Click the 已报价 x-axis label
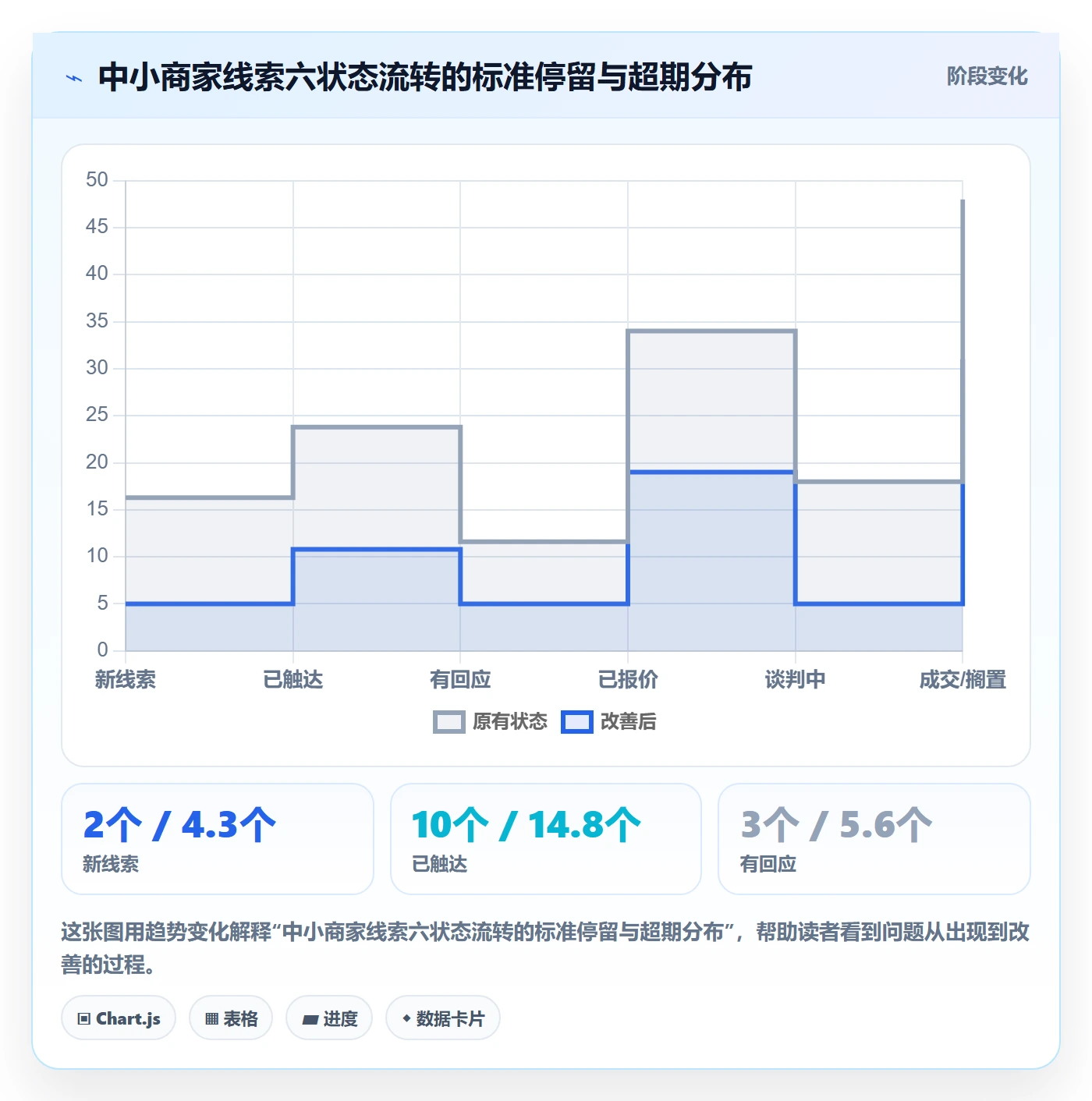The height and width of the screenshot is (1101, 1092). [628, 680]
